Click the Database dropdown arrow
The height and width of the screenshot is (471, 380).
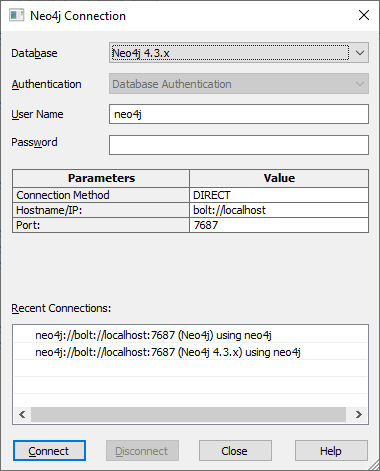pyautogui.click(x=360, y=53)
